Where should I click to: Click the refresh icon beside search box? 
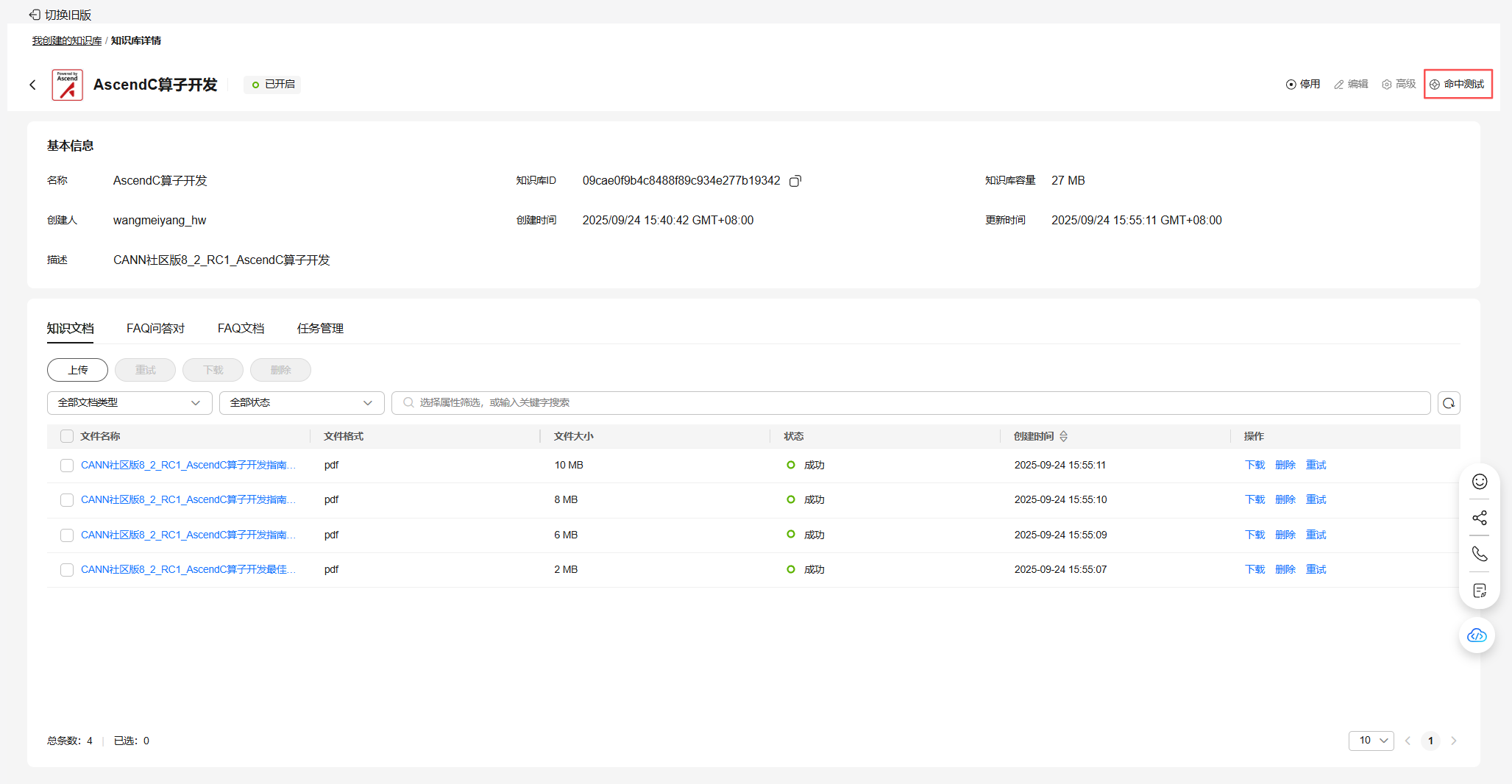(1448, 403)
